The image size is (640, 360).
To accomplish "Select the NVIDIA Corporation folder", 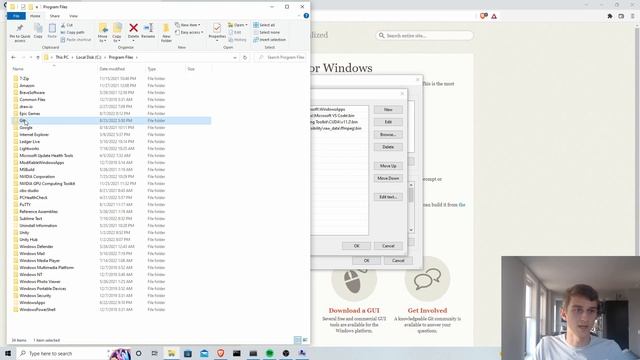I will [37, 176].
